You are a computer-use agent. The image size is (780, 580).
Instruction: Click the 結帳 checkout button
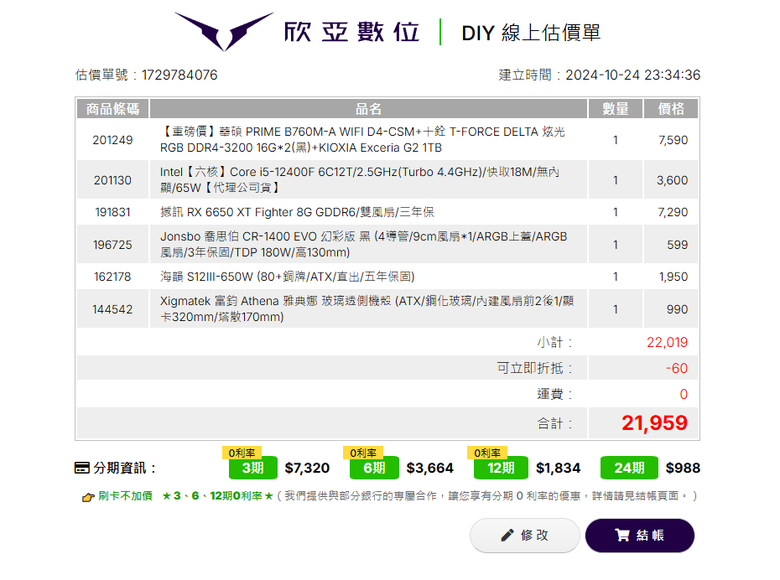click(x=640, y=535)
